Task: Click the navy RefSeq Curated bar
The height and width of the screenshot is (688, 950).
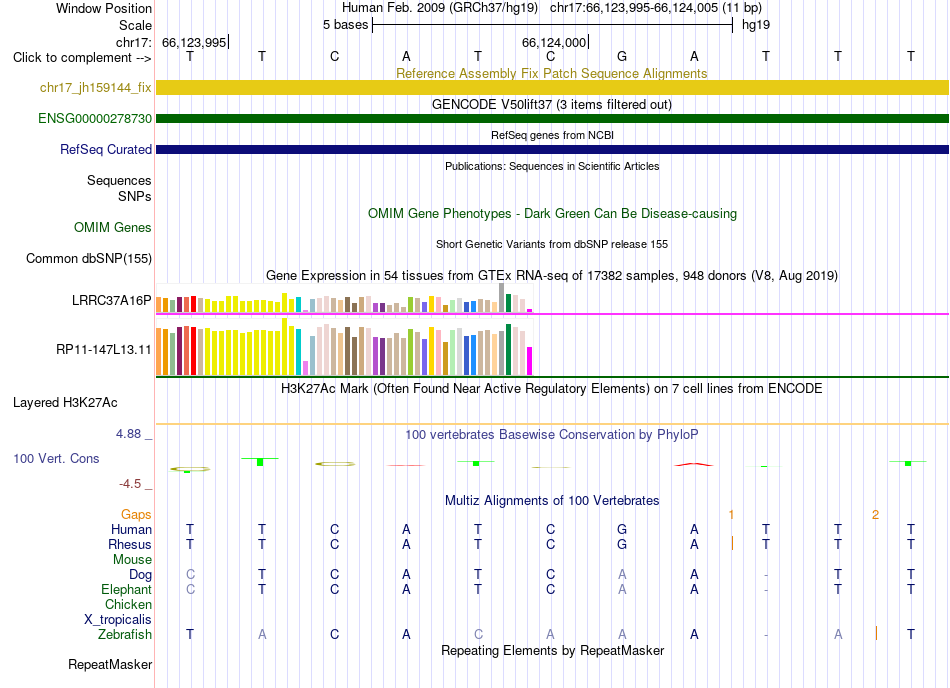Action: [552, 149]
